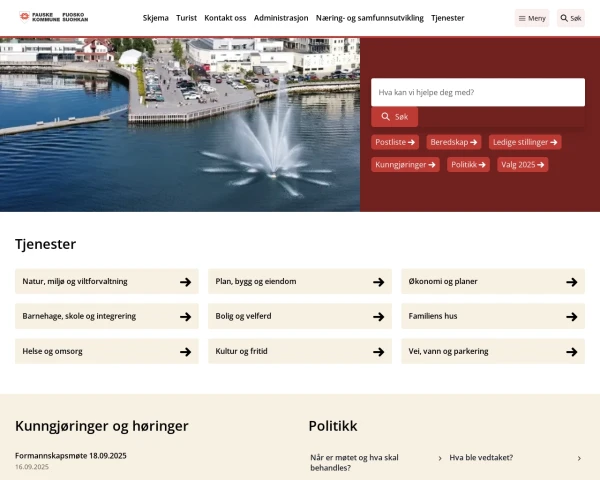Click arrow on Plan, bygg og eiendom

point(378,282)
